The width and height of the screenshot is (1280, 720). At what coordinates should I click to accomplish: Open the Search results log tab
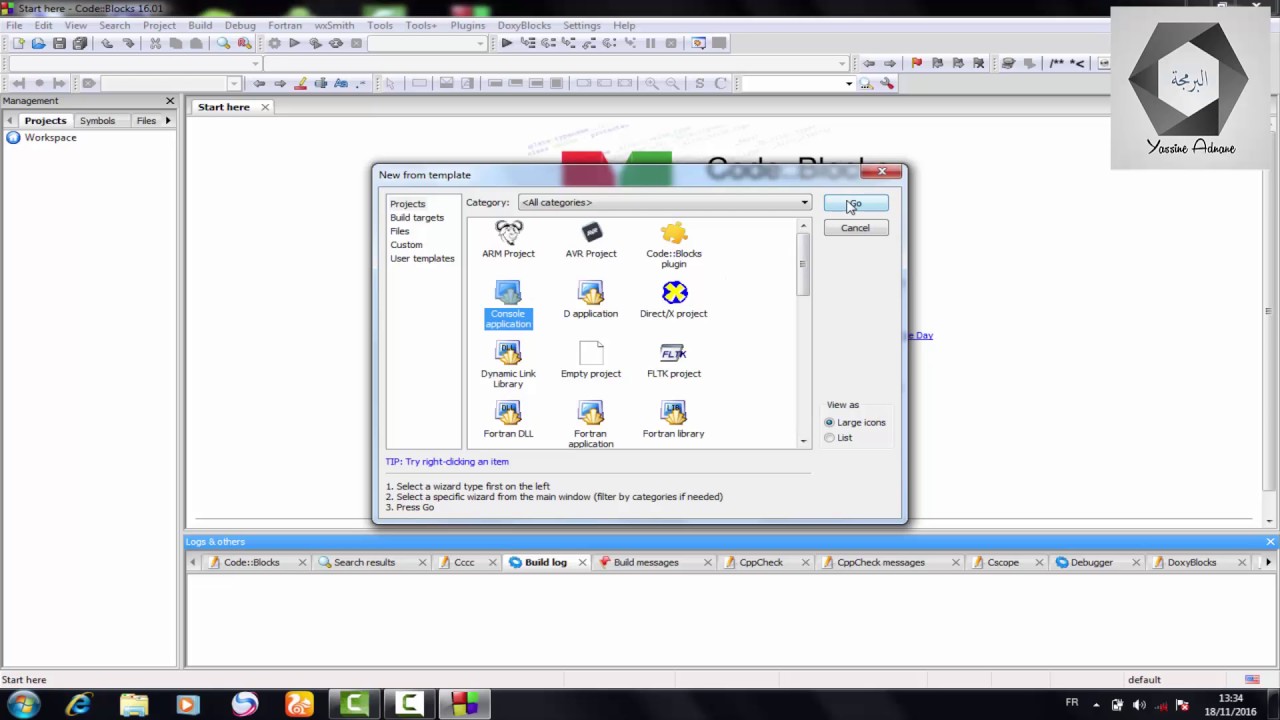[x=364, y=562]
